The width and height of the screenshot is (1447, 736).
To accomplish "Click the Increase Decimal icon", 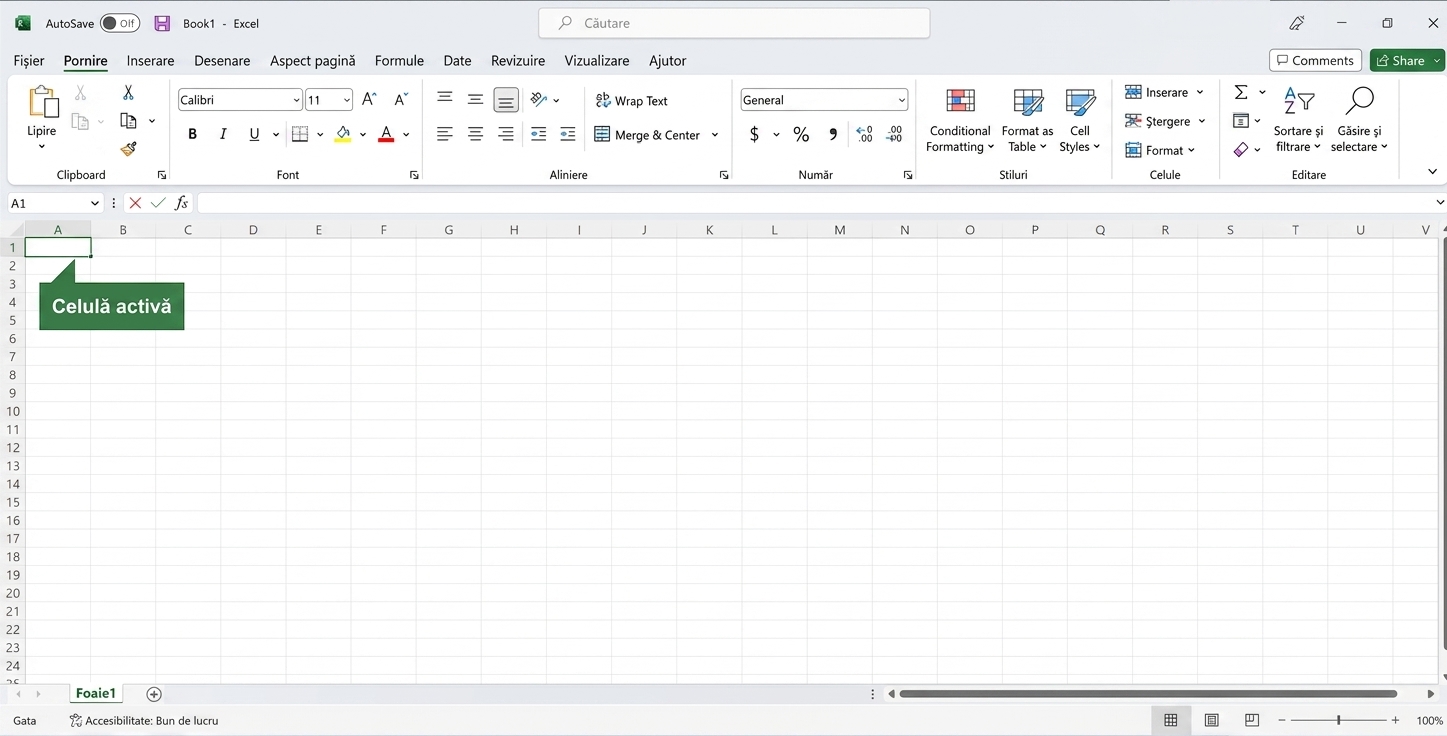I will click(x=865, y=134).
